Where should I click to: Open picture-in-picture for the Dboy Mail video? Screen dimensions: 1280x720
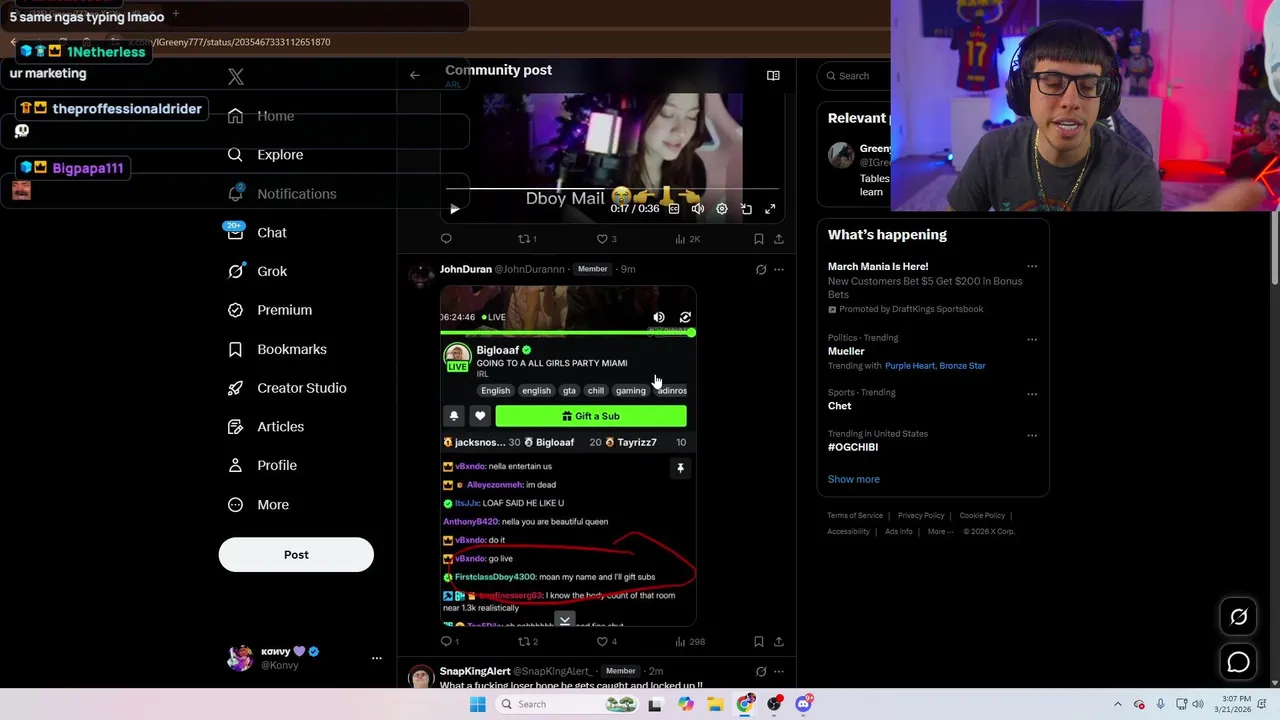746,209
